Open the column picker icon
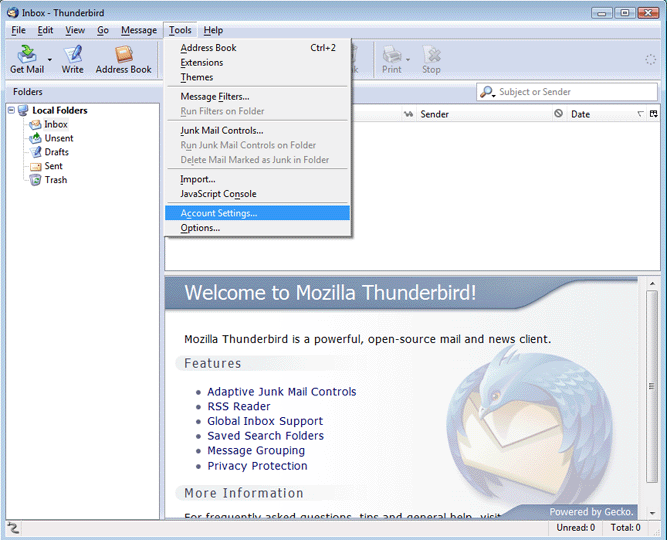 [x=653, y=114]
